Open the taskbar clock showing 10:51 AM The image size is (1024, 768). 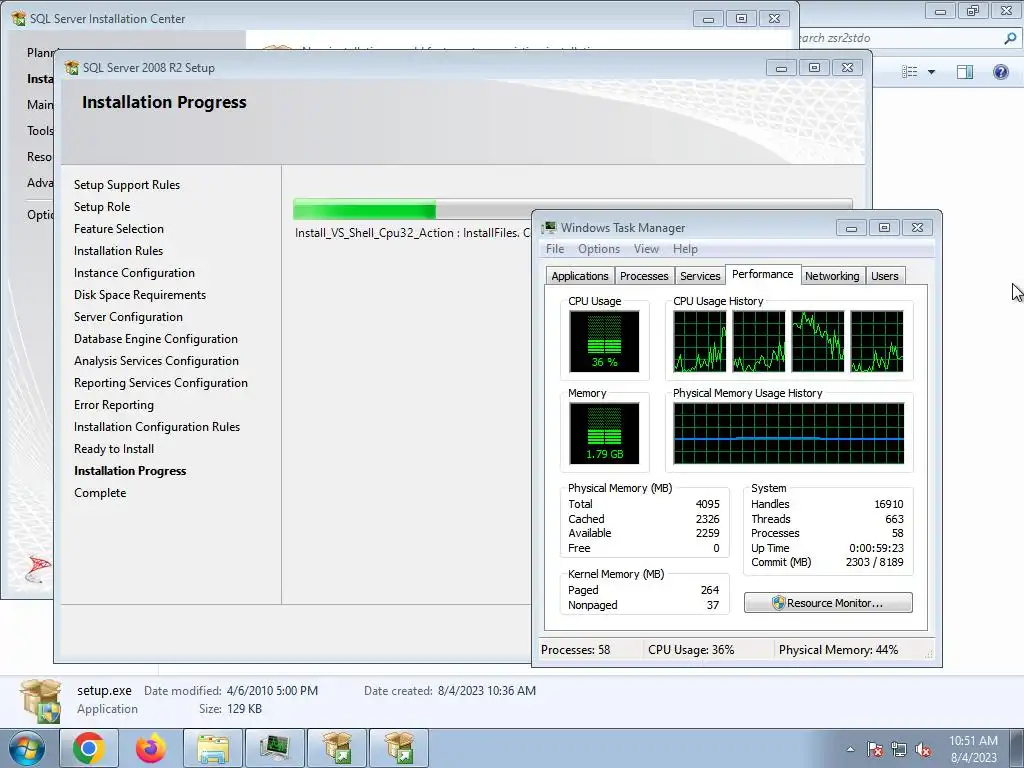point(973,749)
